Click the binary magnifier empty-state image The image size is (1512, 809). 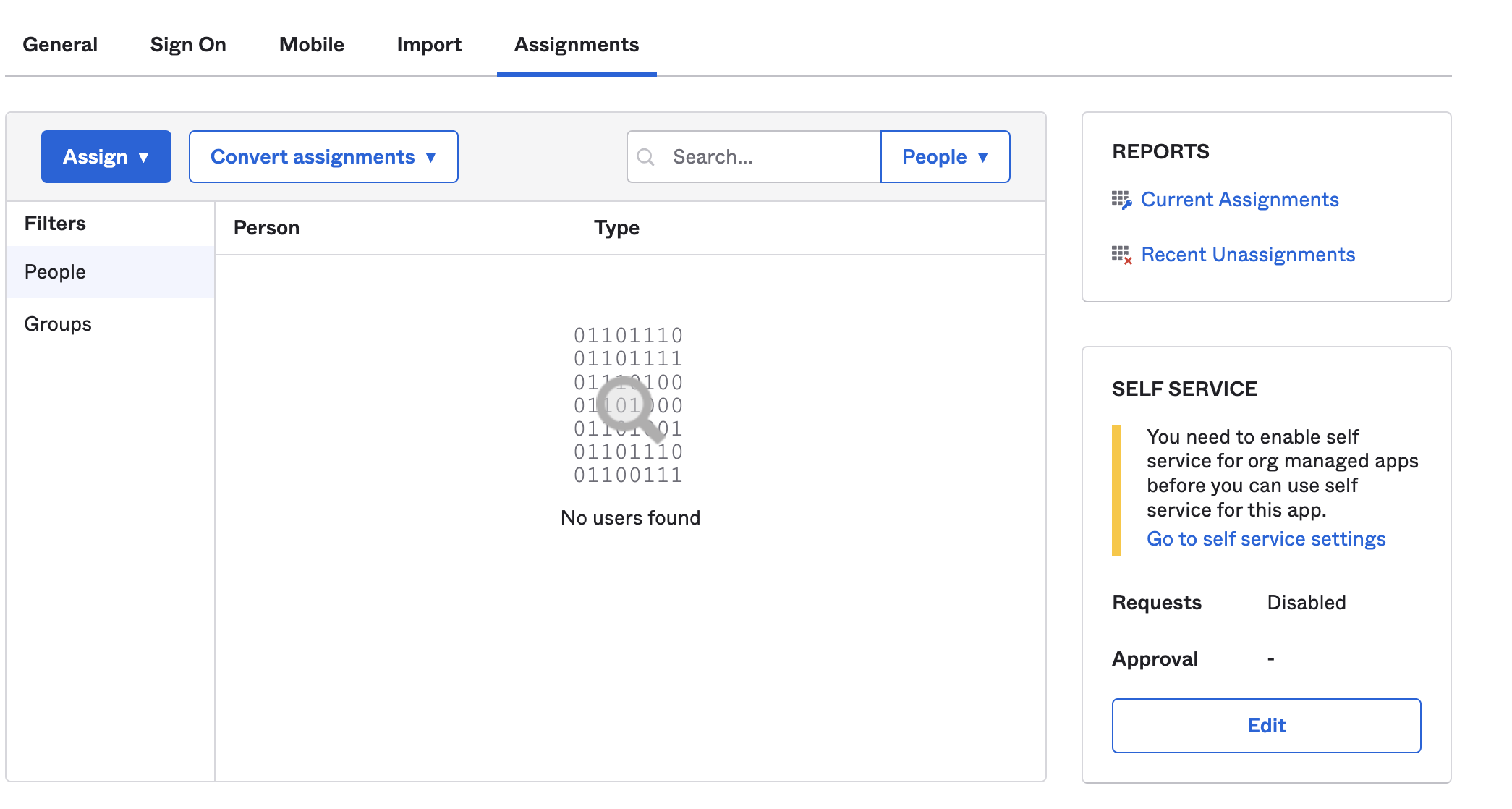(628, 405)
